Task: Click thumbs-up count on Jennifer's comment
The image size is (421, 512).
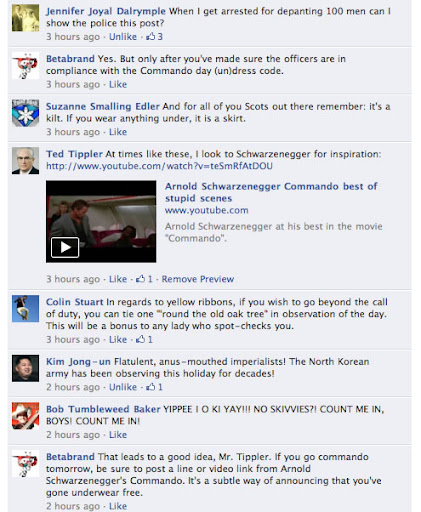Action: (154, 37)
